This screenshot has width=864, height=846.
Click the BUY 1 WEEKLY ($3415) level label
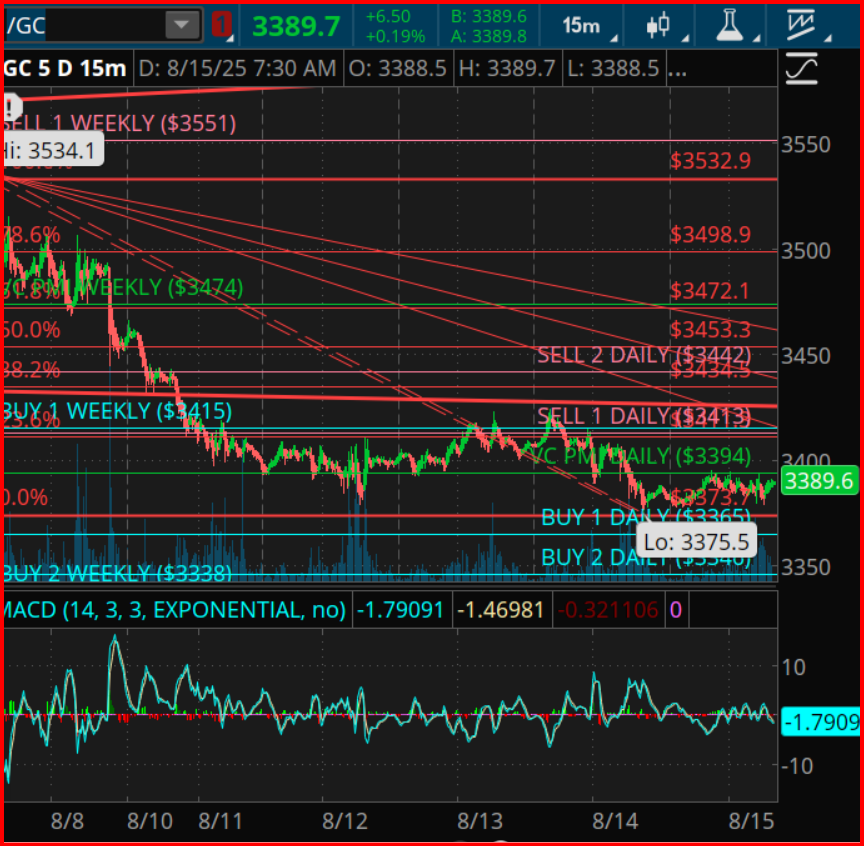click(118, 411)
